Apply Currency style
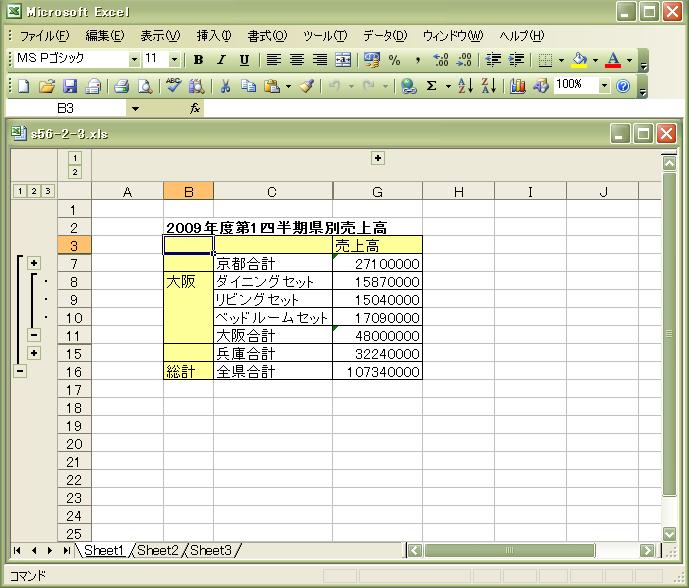Image resolution: width=689 pixels, height=588 pixels. pos(372,60)
